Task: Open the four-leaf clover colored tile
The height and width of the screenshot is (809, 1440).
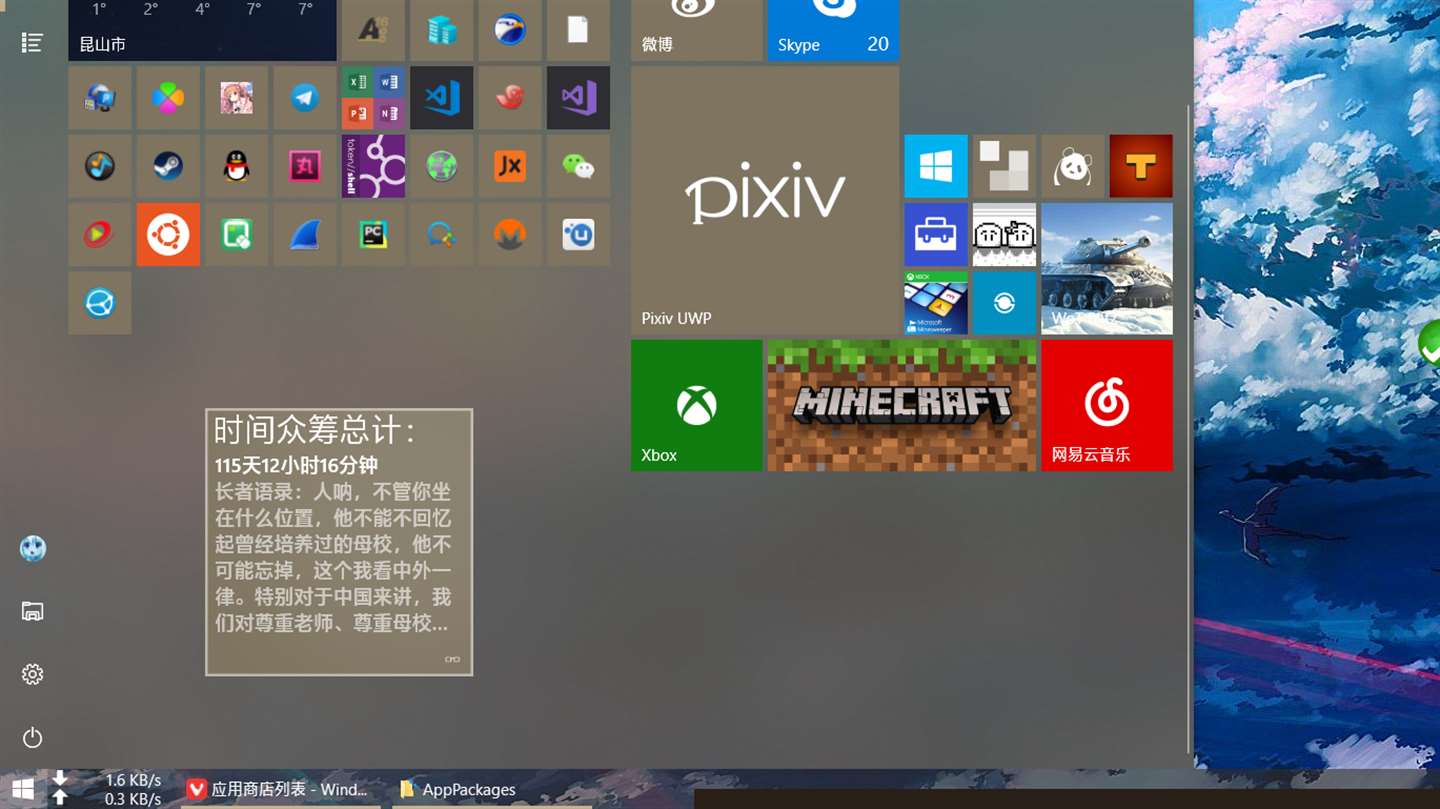Action: click(x=168, y=98)
